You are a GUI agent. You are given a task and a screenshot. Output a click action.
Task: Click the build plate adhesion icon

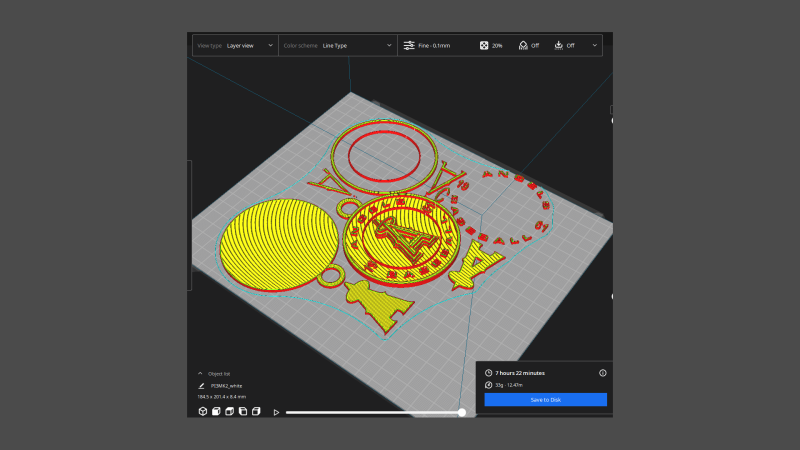[x=558, y=45]
